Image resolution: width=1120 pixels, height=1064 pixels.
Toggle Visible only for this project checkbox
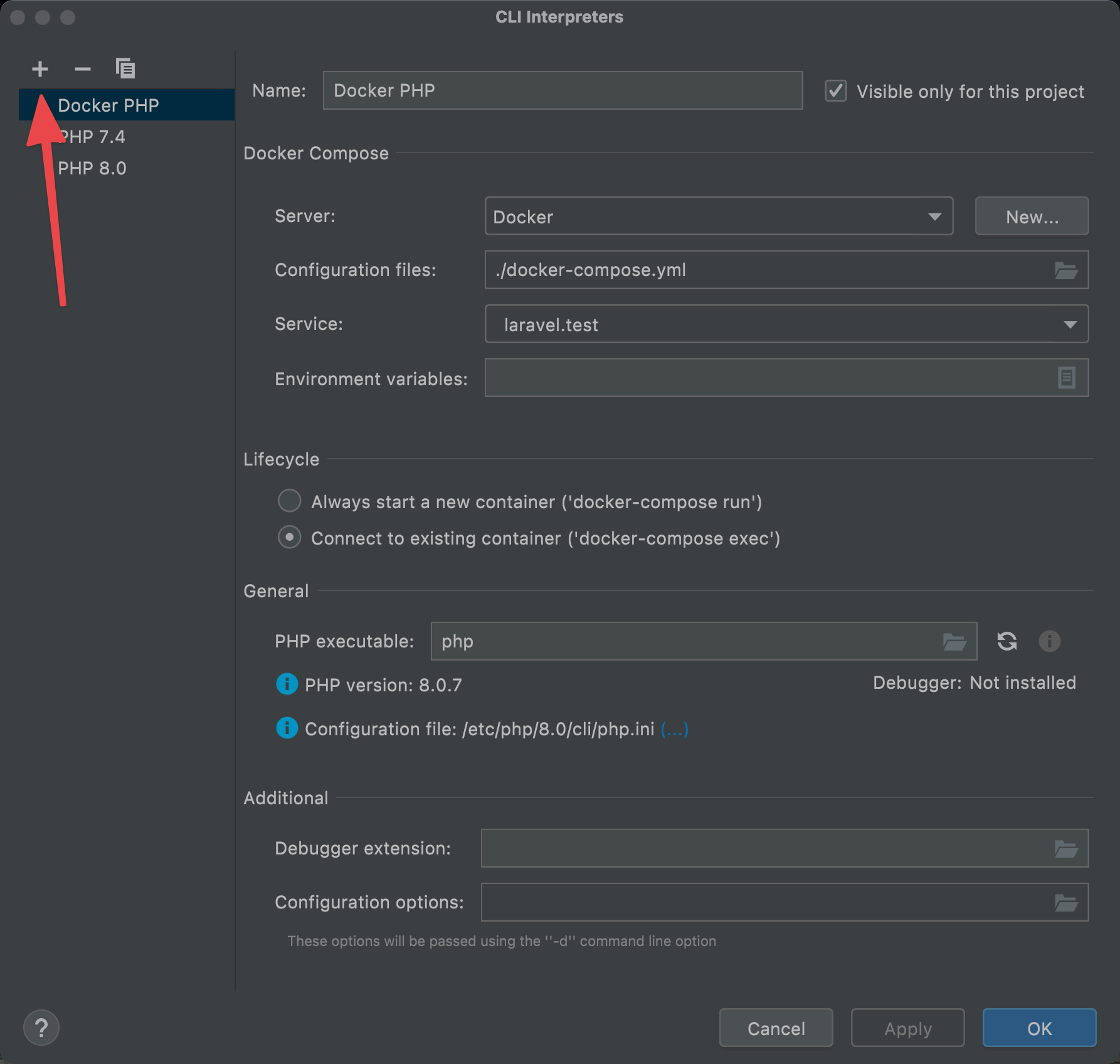coord(836,91)
